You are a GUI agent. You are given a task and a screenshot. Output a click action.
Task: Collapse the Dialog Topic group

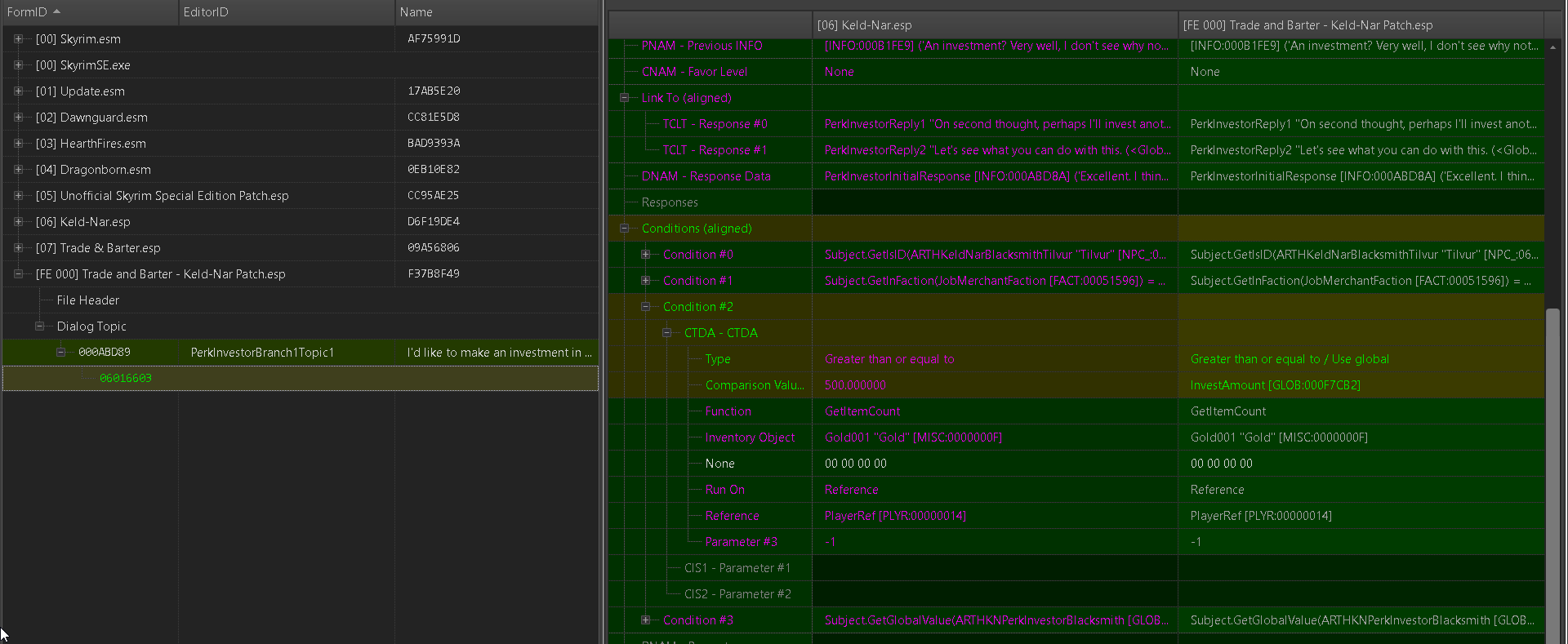(39, 326)
